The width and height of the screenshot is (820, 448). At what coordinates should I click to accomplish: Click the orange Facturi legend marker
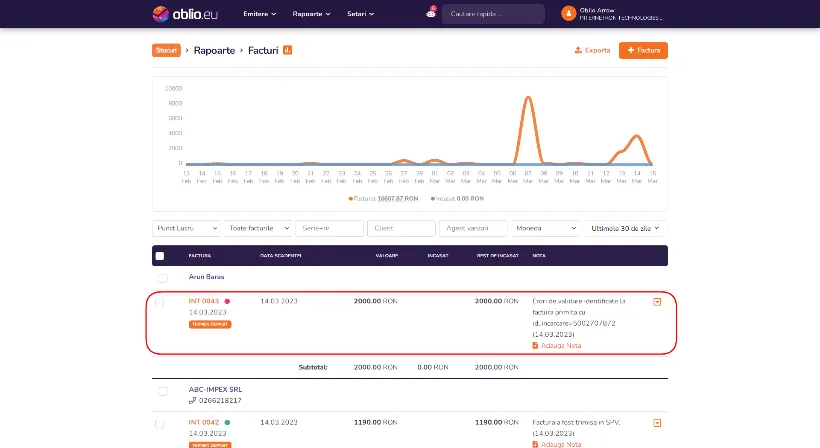coord(351,198)
